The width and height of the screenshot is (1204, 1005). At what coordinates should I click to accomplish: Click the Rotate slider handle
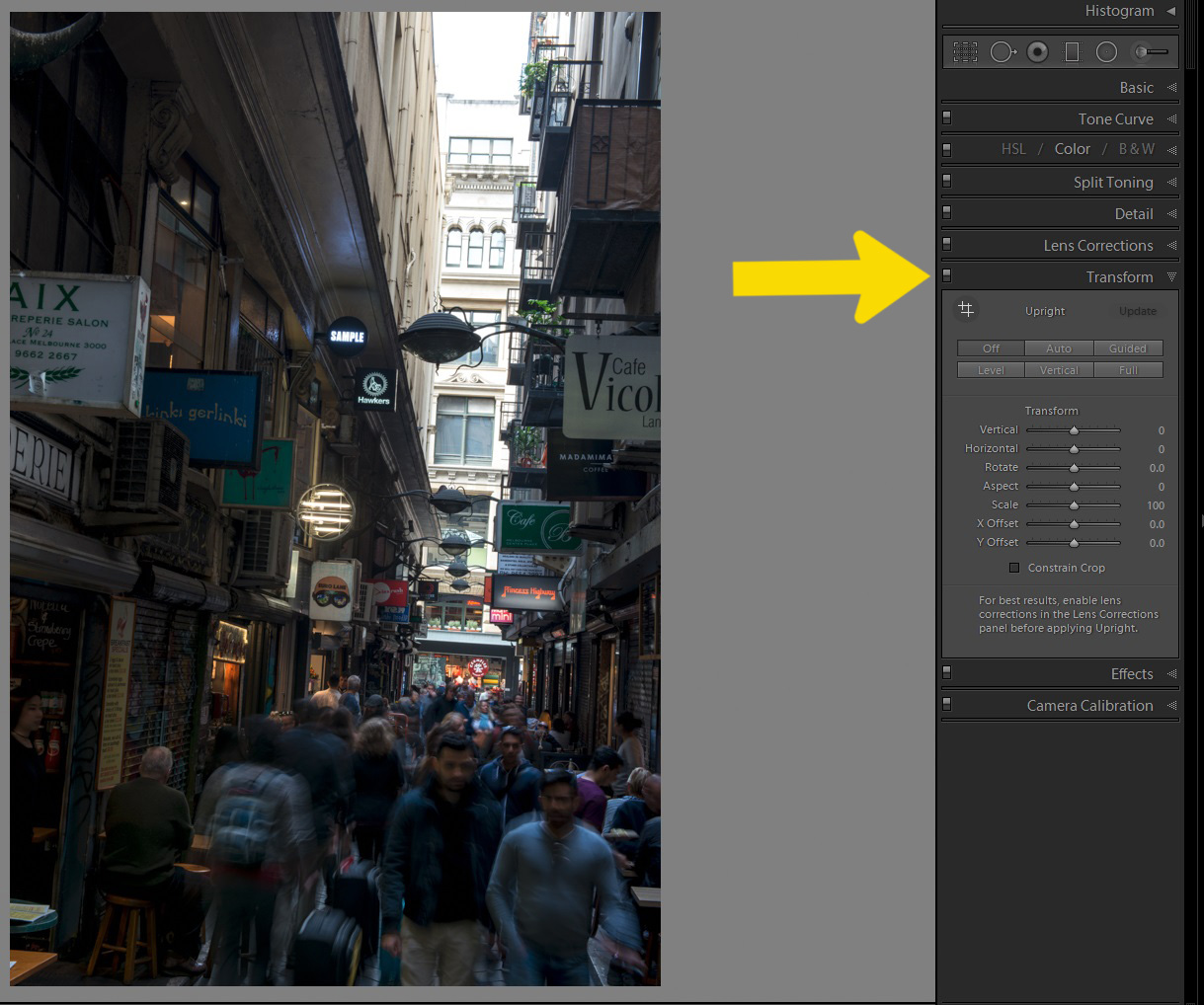tap(1074, 468)
